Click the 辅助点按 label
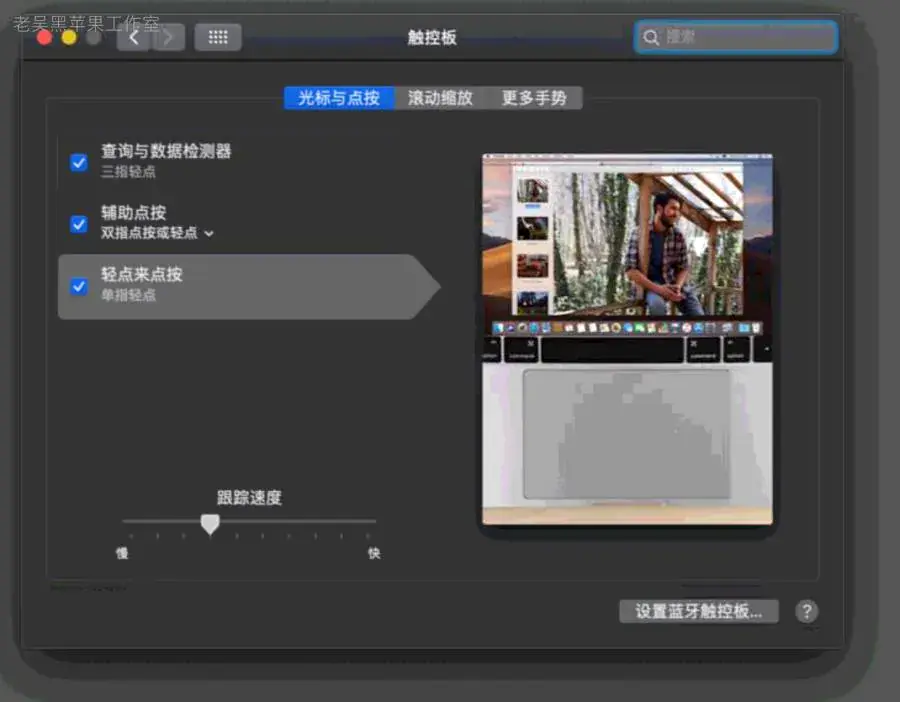 133,212
